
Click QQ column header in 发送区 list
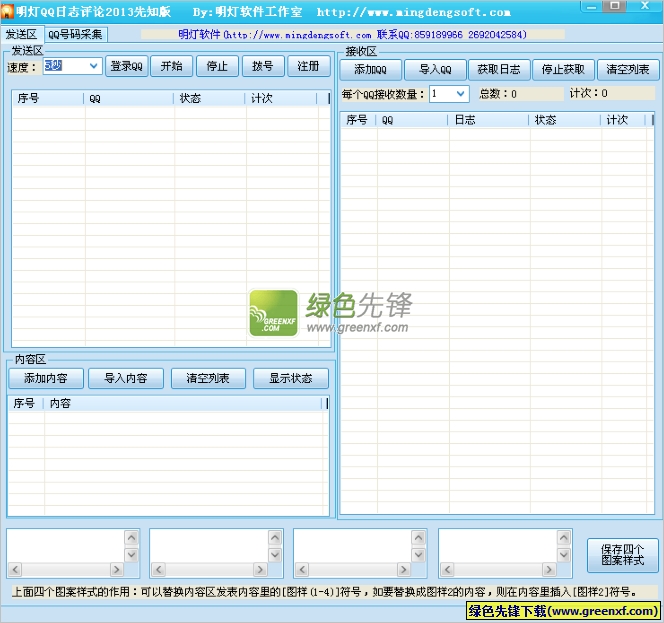click(129, 99)
